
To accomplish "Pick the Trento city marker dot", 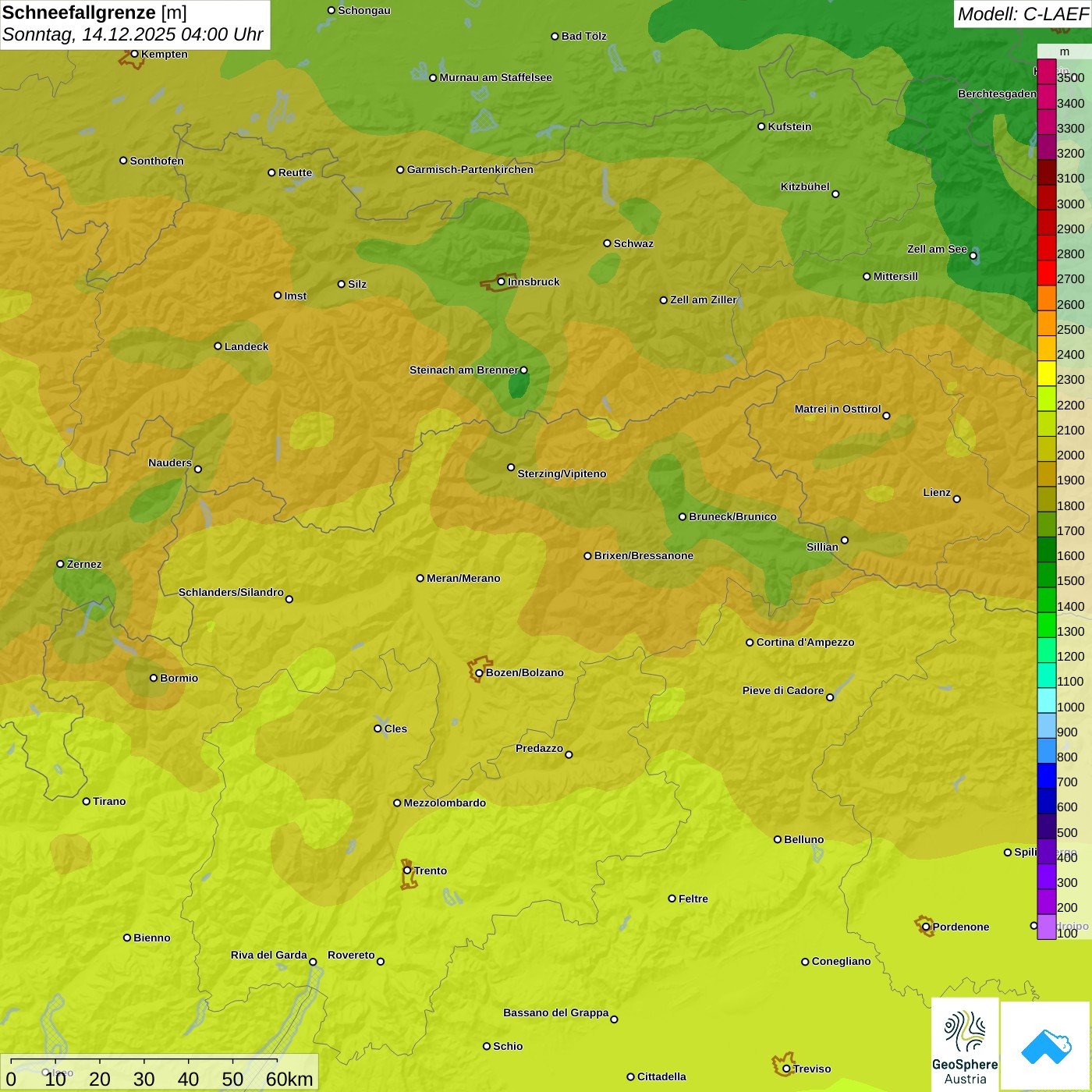I will [x=407, y=870].
